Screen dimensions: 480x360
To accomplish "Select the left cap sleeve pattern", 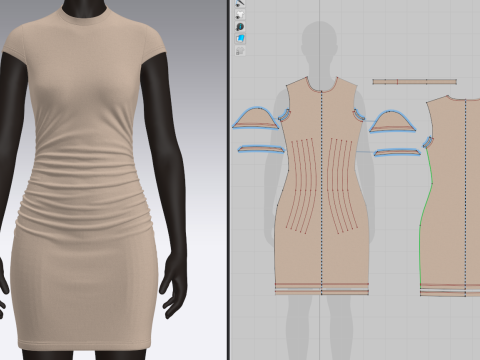I will point(256,119).
